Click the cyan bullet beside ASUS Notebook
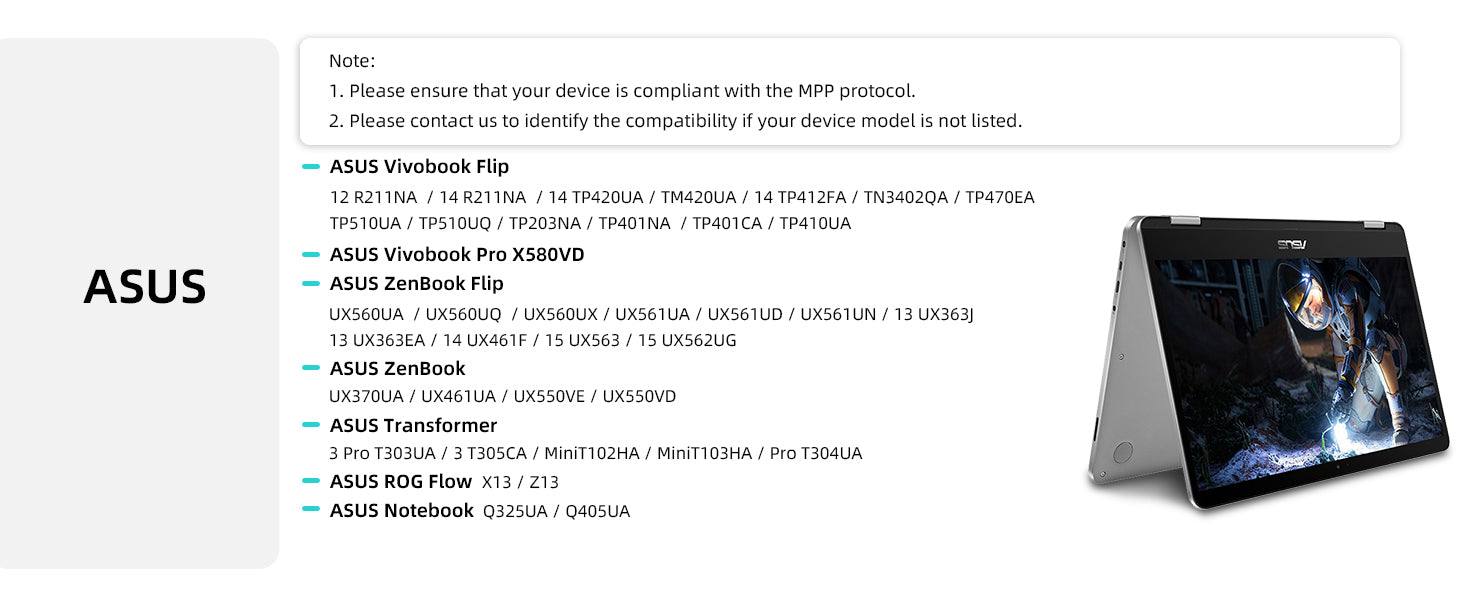 click(x=311, y=511)
